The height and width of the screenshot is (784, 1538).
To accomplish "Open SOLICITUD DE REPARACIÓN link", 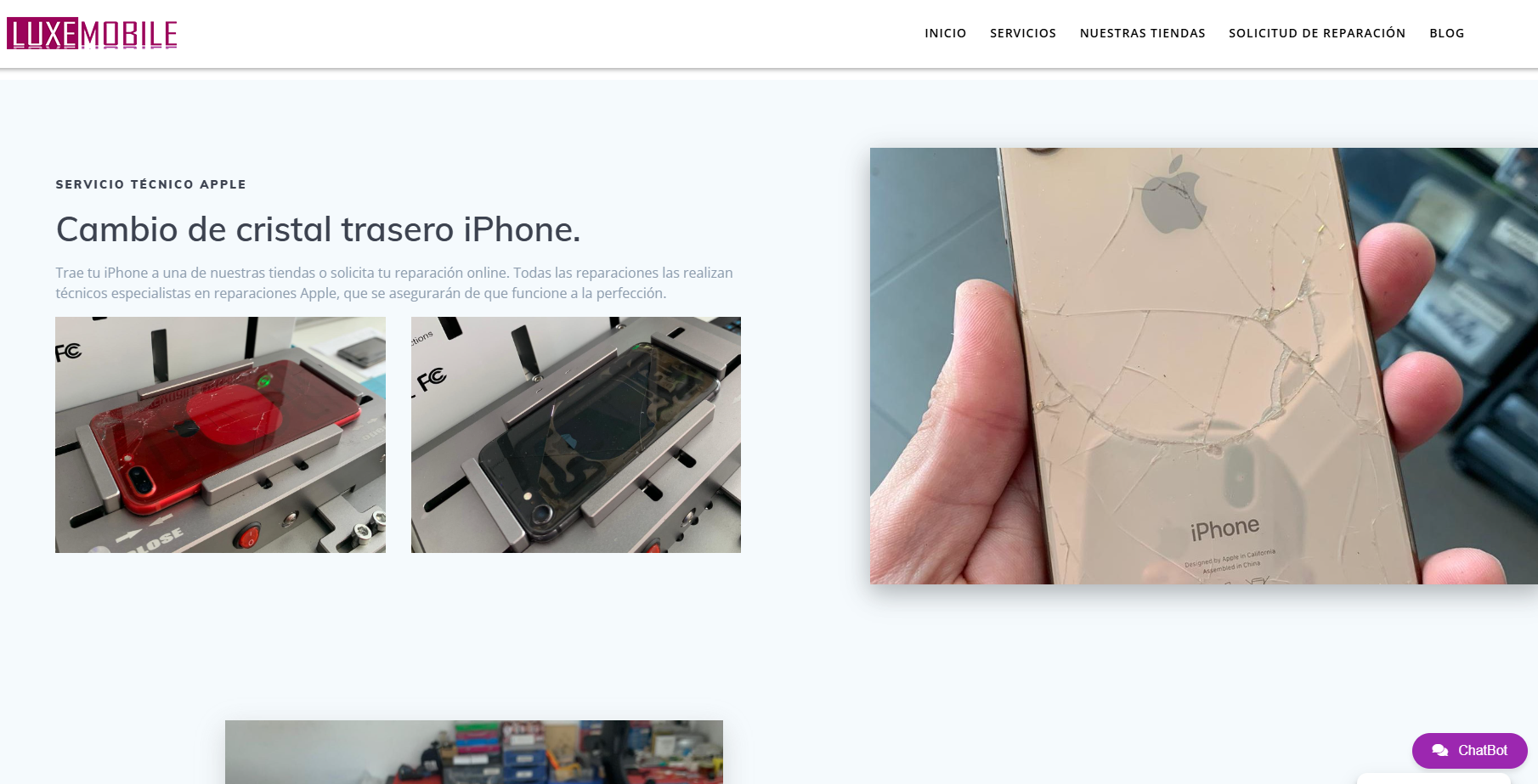I will click(x=1316, y=33).
